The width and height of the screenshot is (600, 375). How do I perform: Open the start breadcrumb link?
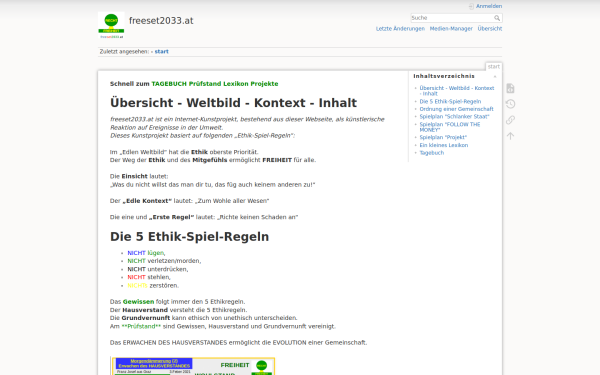click(161, 52)
